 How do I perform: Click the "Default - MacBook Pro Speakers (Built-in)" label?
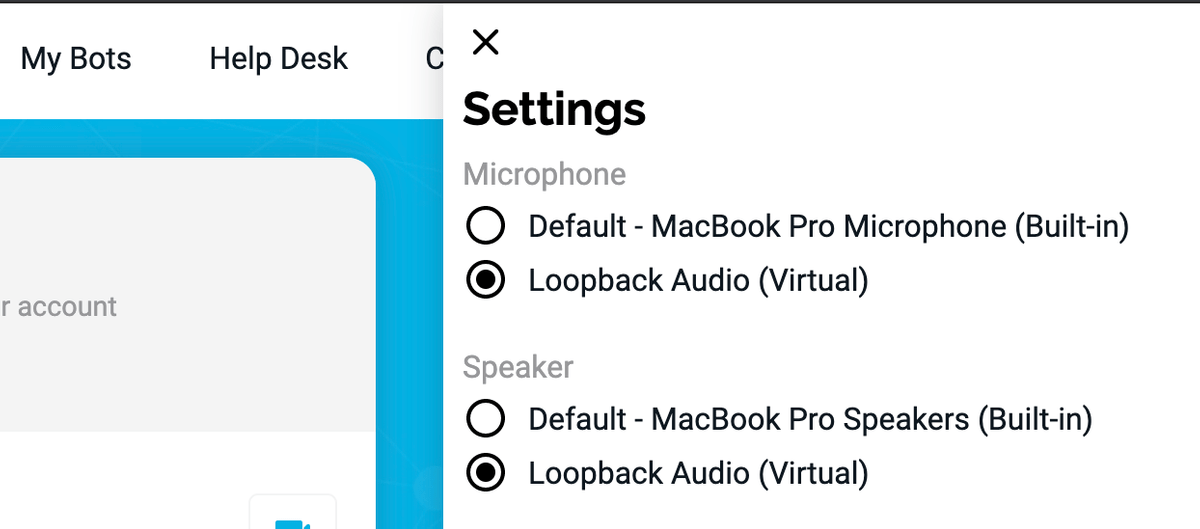point(810,419)
